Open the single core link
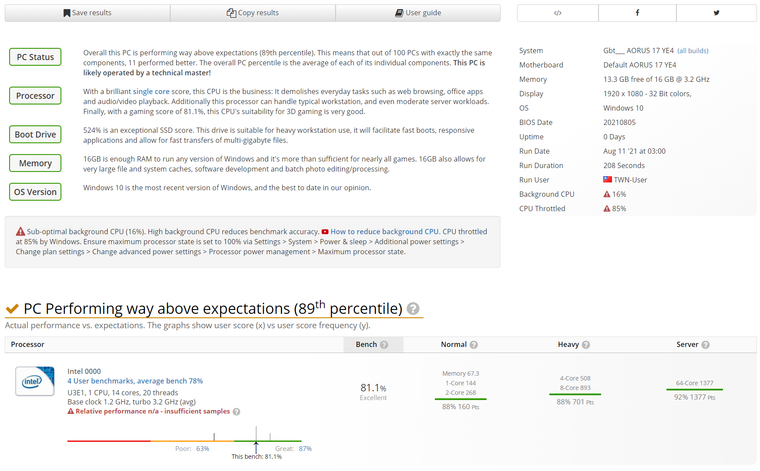760x471 pixels. coord(151,92)
